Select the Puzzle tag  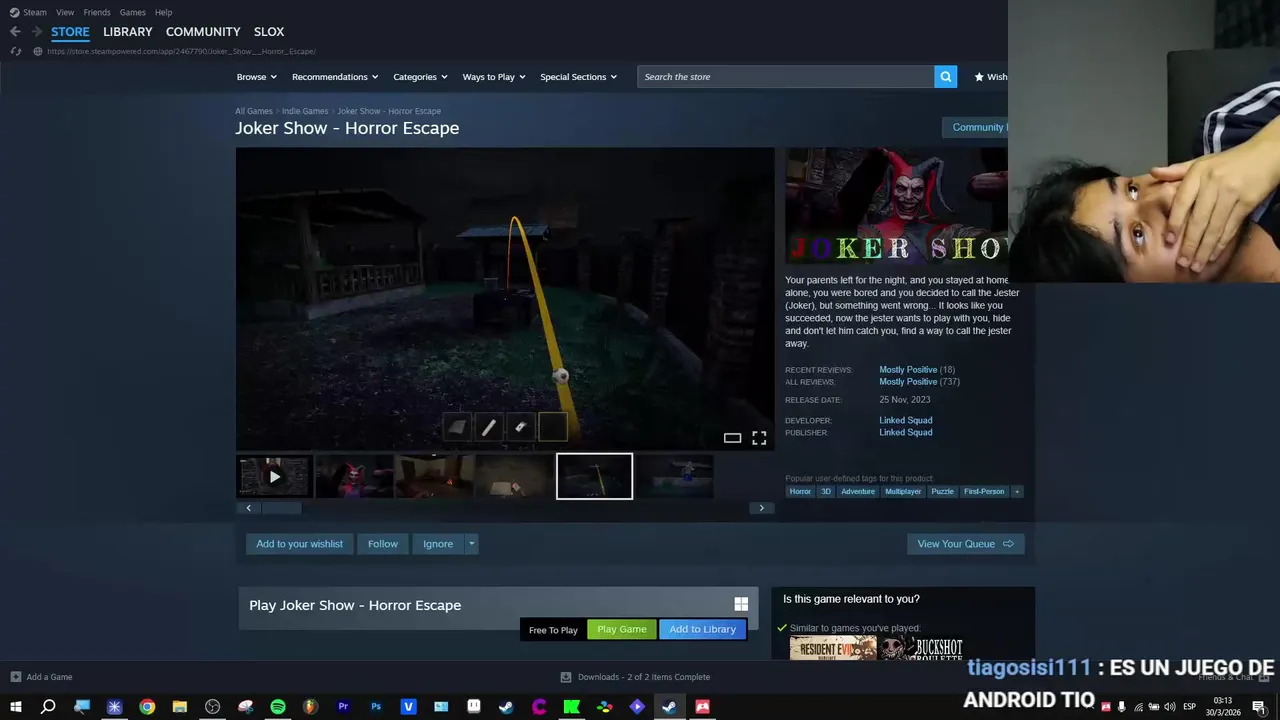[942, 491]
